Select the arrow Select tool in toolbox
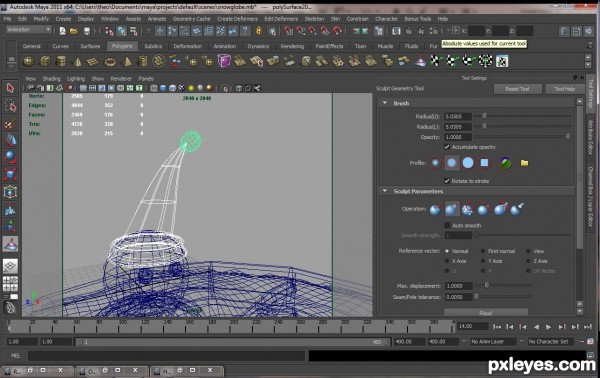Viewport: 600px width, 378px height. [10, 88]
